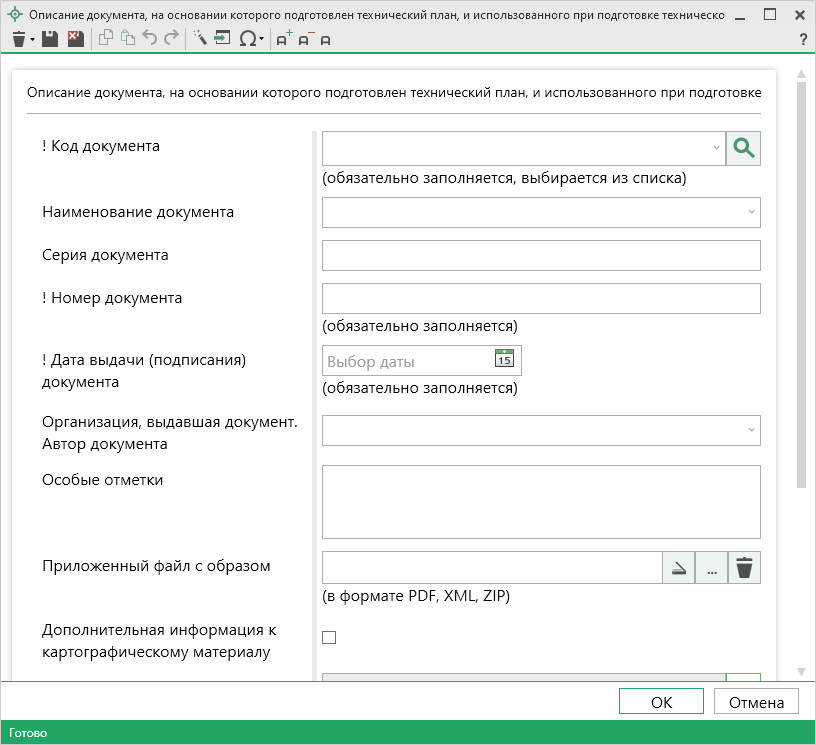This screenshot has width=816, height=745.
Task: Click scanner icon beside attached file field
Action: [x=678, y=568]
